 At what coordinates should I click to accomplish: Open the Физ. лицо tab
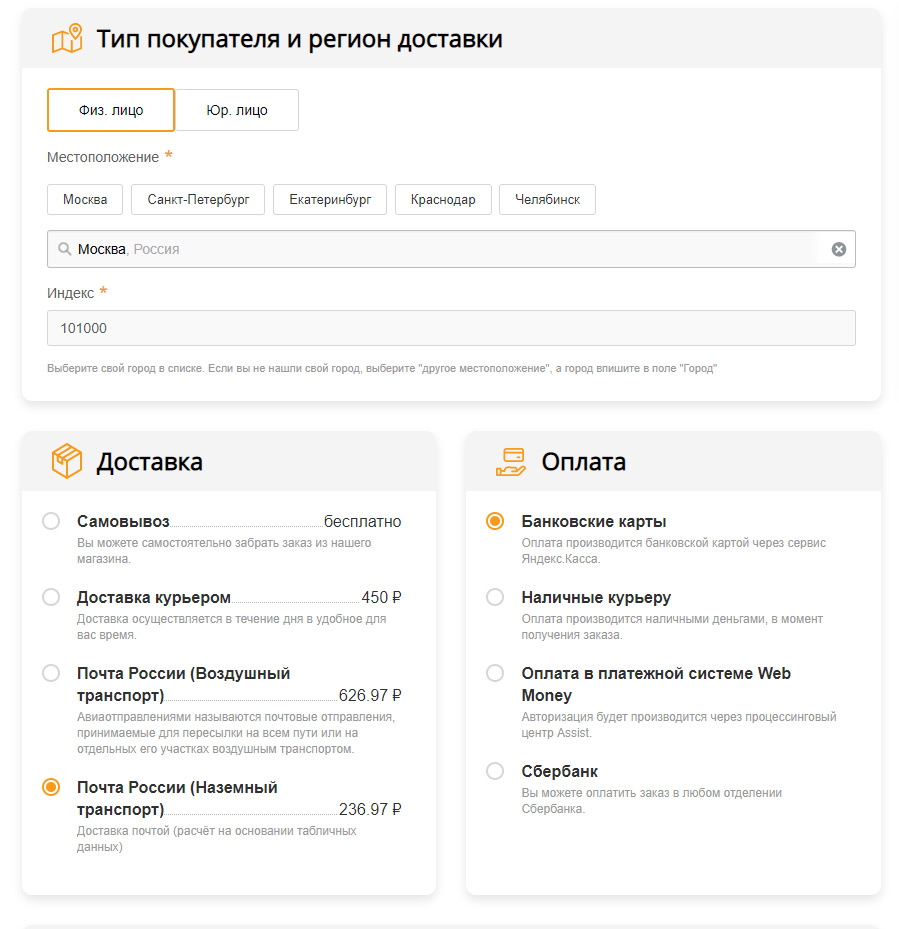[x=110, y=110]
